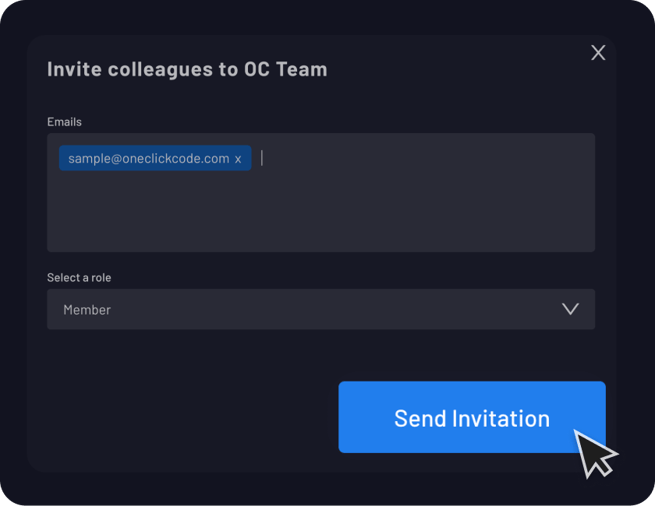Image resolution: width=655 pixels, height=506 pixels.
Task: Click the Select a role label
Action: pos(79,277)
